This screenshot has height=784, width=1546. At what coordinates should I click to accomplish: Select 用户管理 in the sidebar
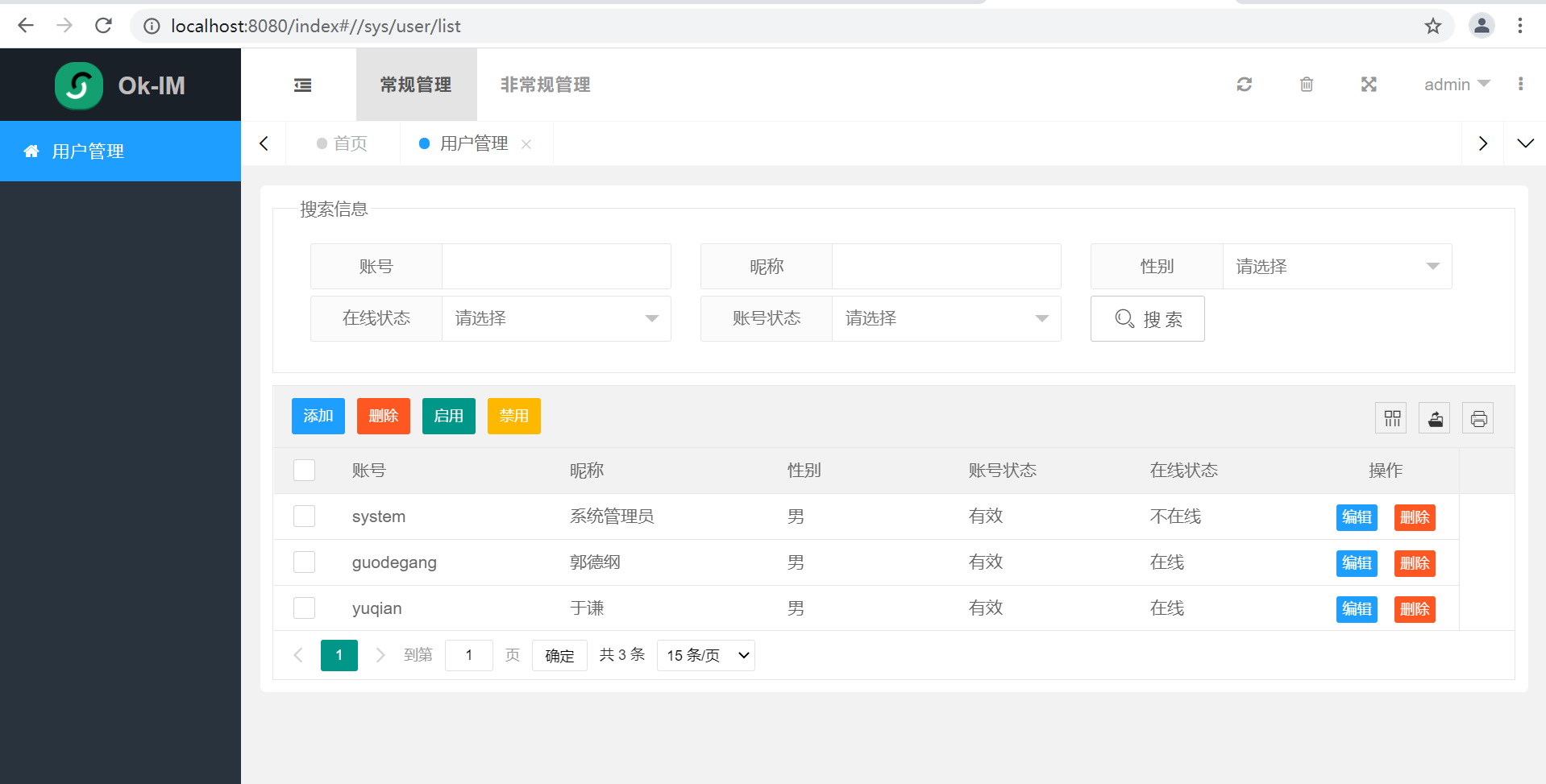120,151
